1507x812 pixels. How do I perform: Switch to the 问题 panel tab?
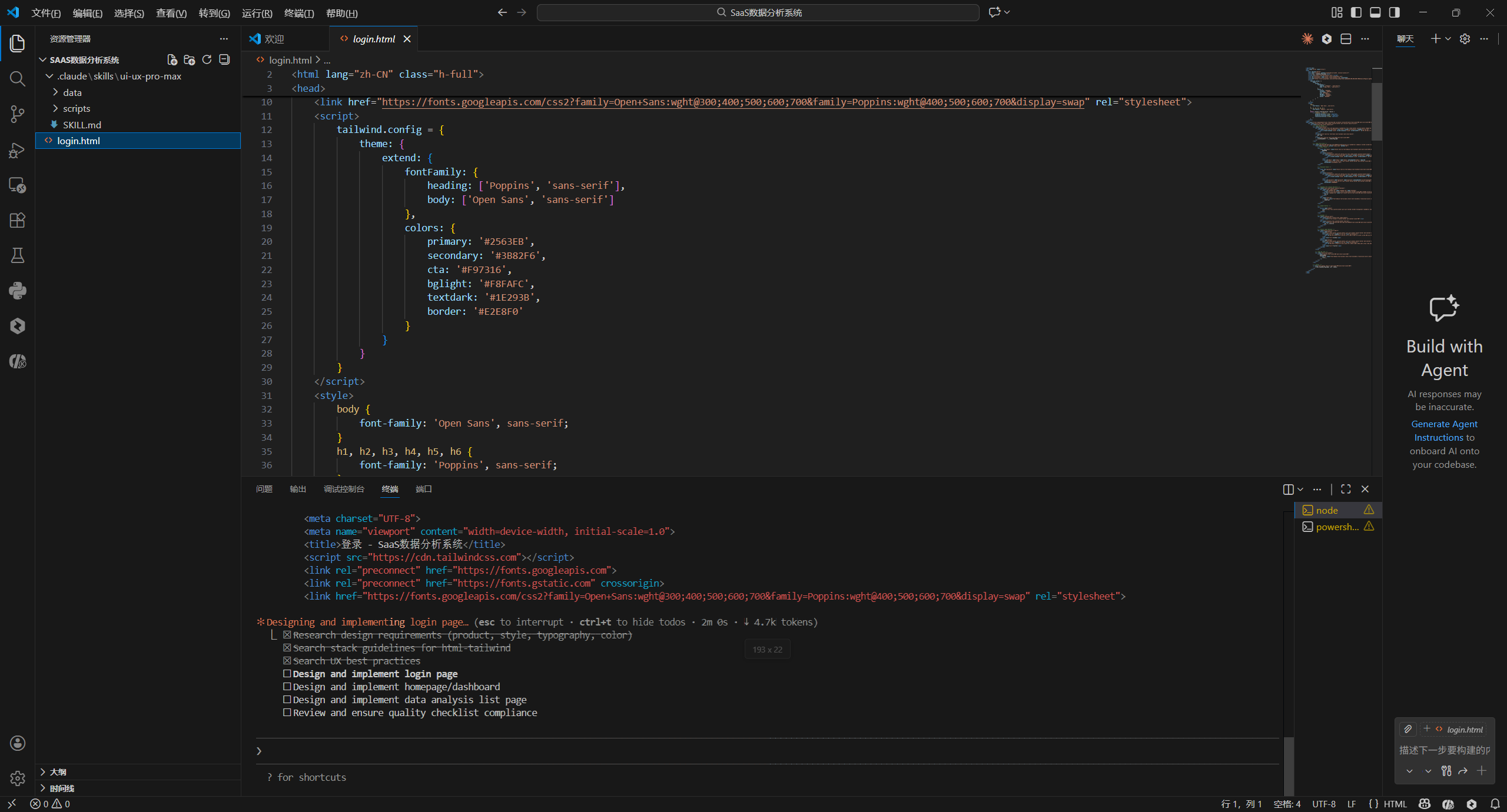[264, 489]
